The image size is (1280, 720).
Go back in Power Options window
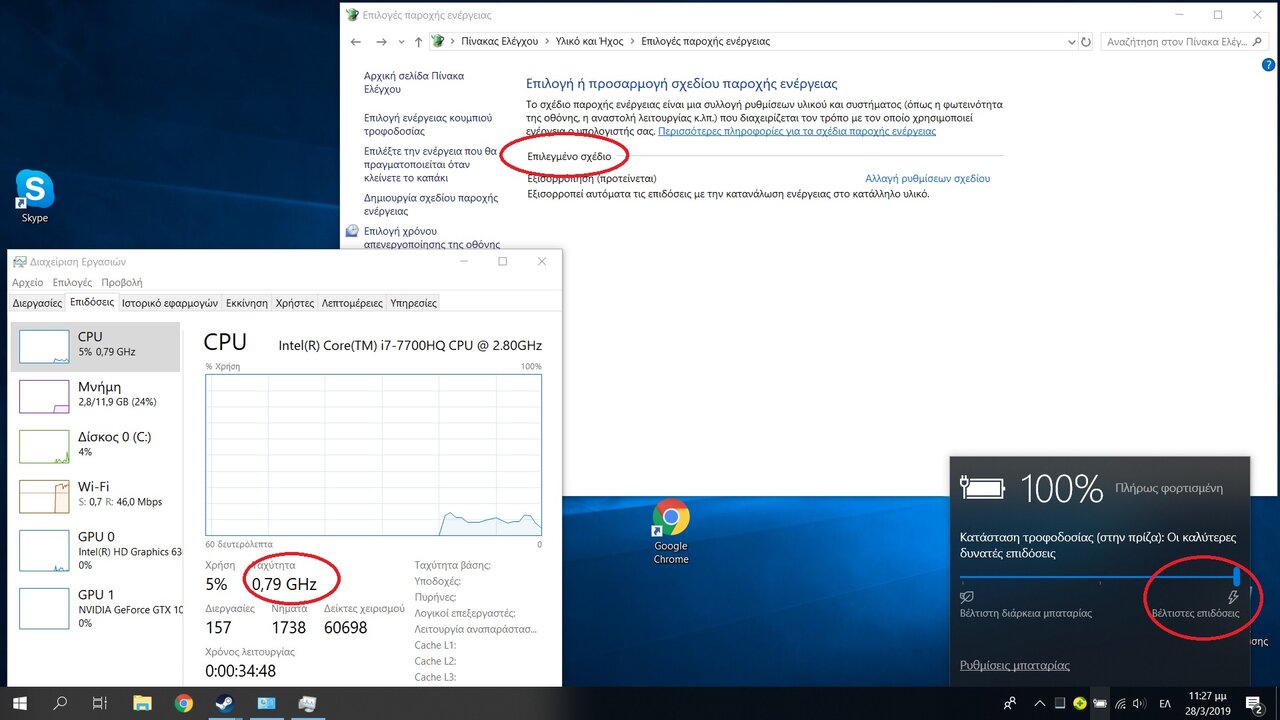point(356,42)
